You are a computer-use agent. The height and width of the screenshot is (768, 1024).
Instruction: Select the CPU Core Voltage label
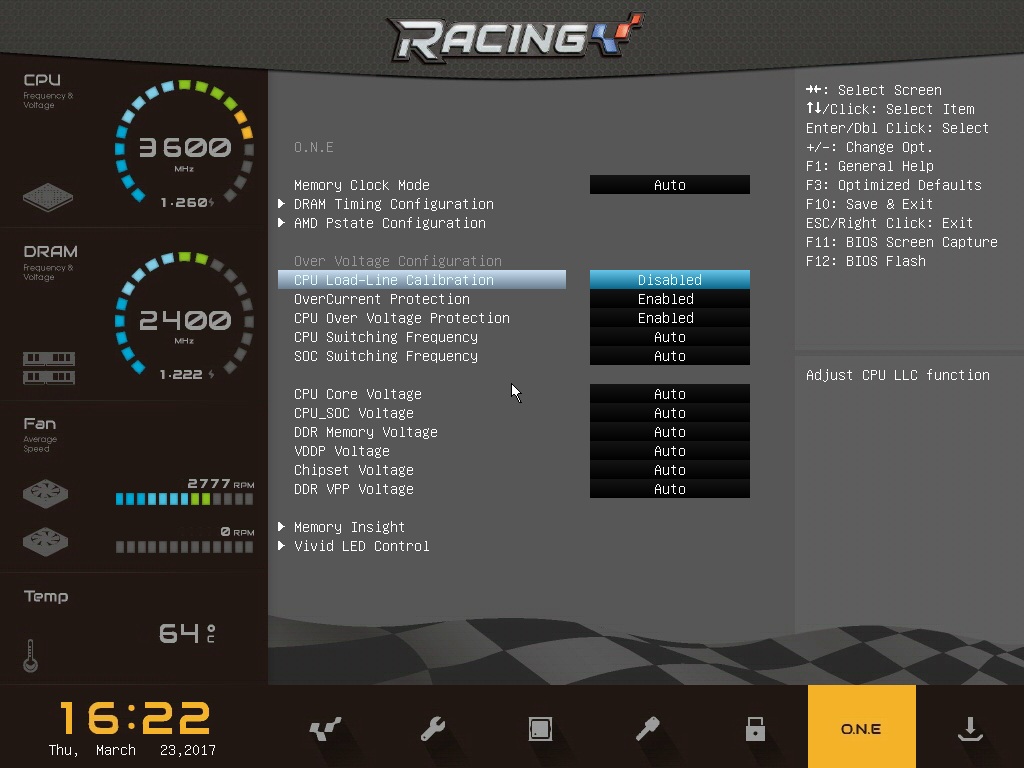click(x=358, y=394)
